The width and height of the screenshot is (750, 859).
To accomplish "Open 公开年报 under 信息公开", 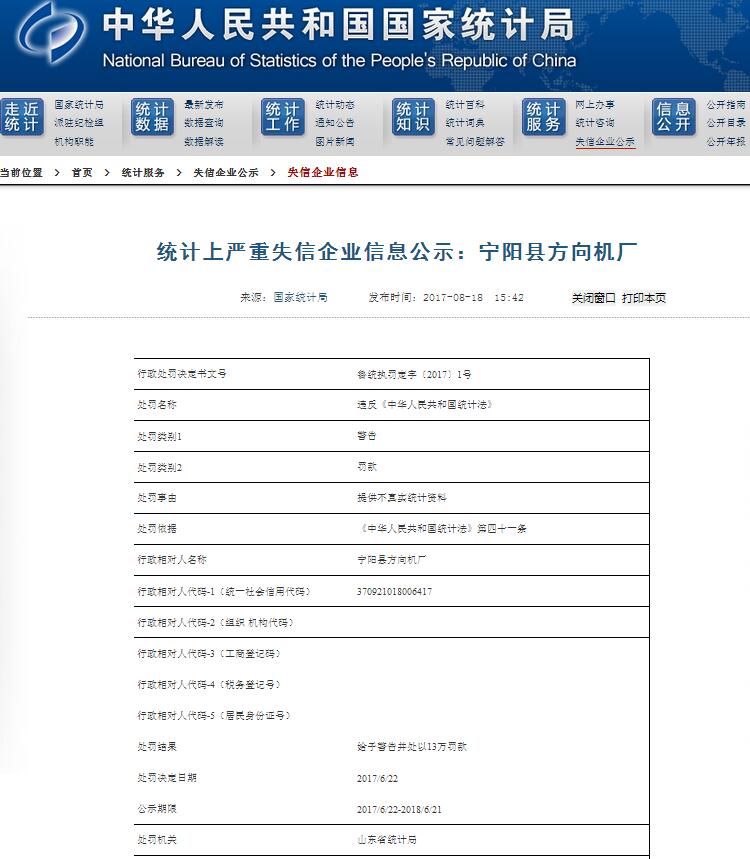I will point(726,141).
